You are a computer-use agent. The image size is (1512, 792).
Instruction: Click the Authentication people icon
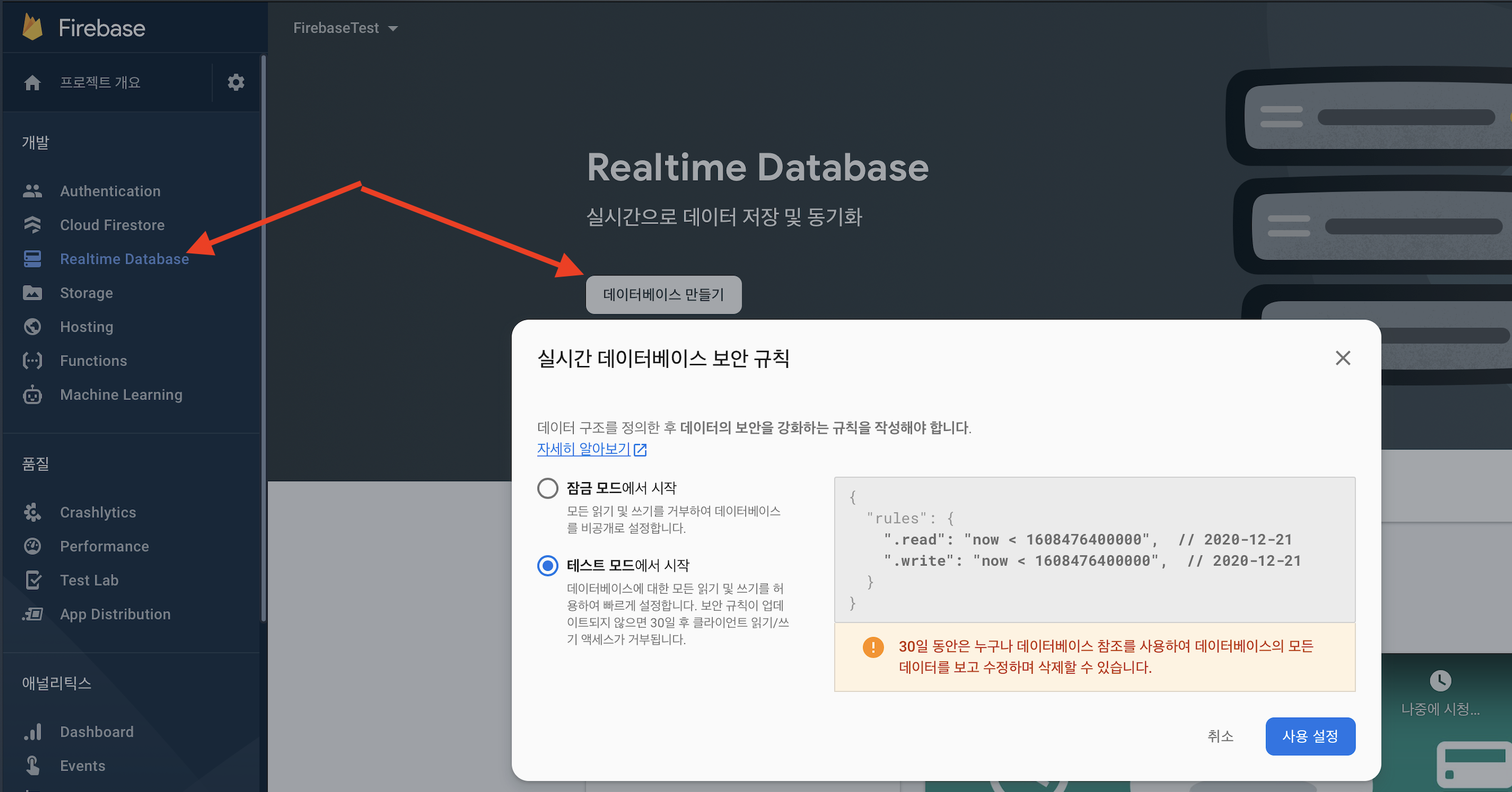tap(32, 191)
